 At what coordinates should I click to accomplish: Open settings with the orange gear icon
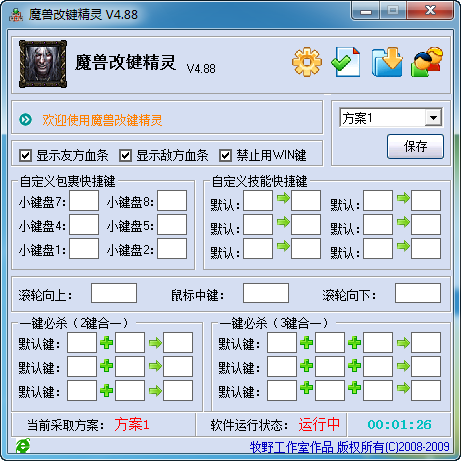(x=307, y=62)
